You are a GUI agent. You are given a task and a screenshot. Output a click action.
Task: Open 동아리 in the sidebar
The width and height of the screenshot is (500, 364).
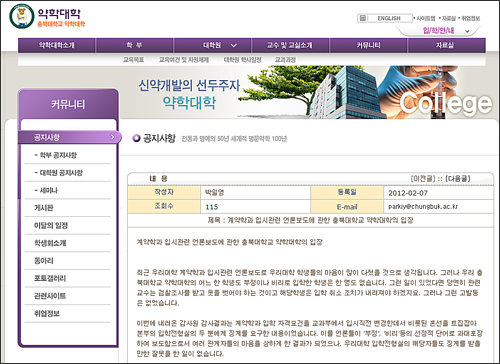point(44,261)
